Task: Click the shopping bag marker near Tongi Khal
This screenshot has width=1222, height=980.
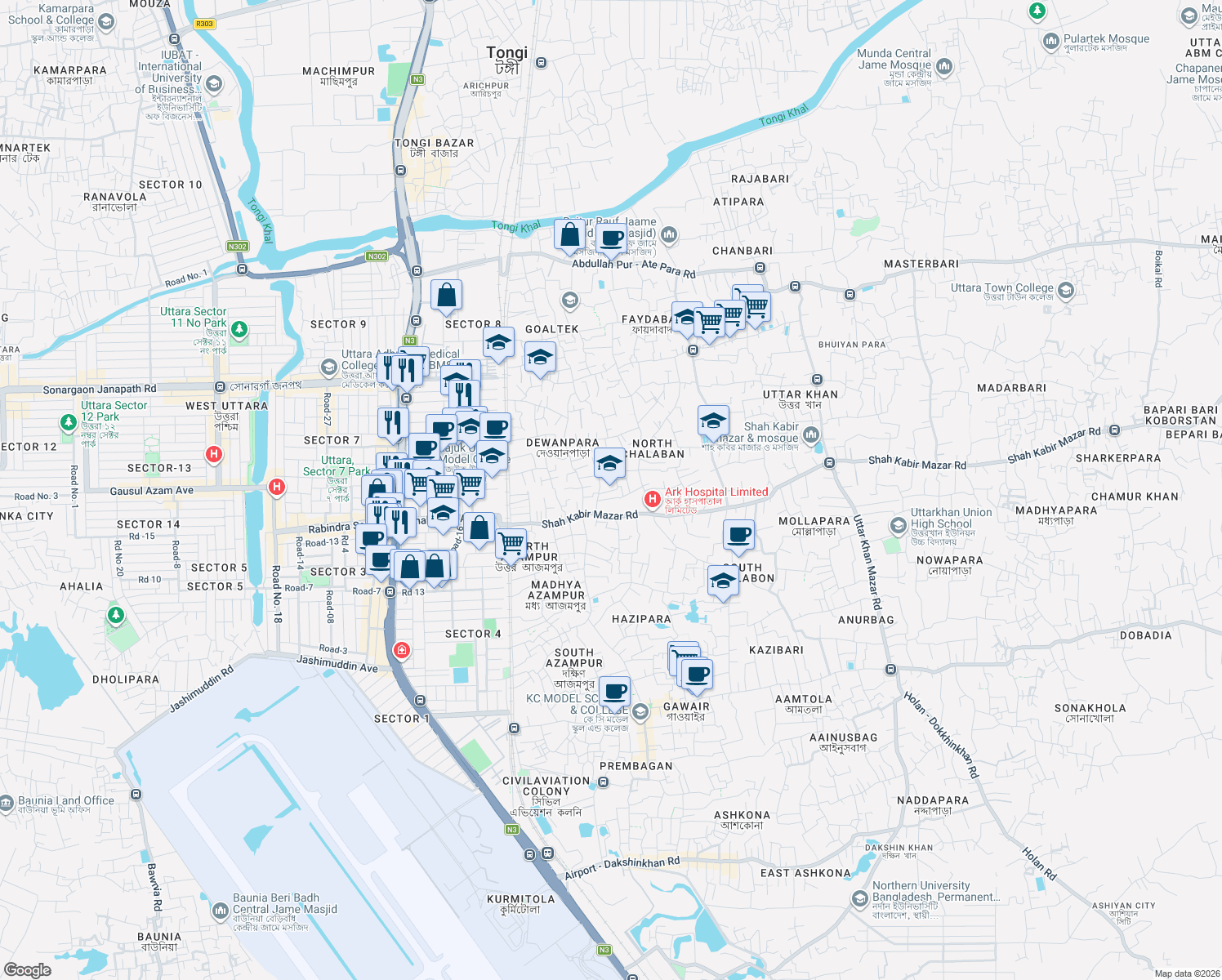Action: [569, 236]
